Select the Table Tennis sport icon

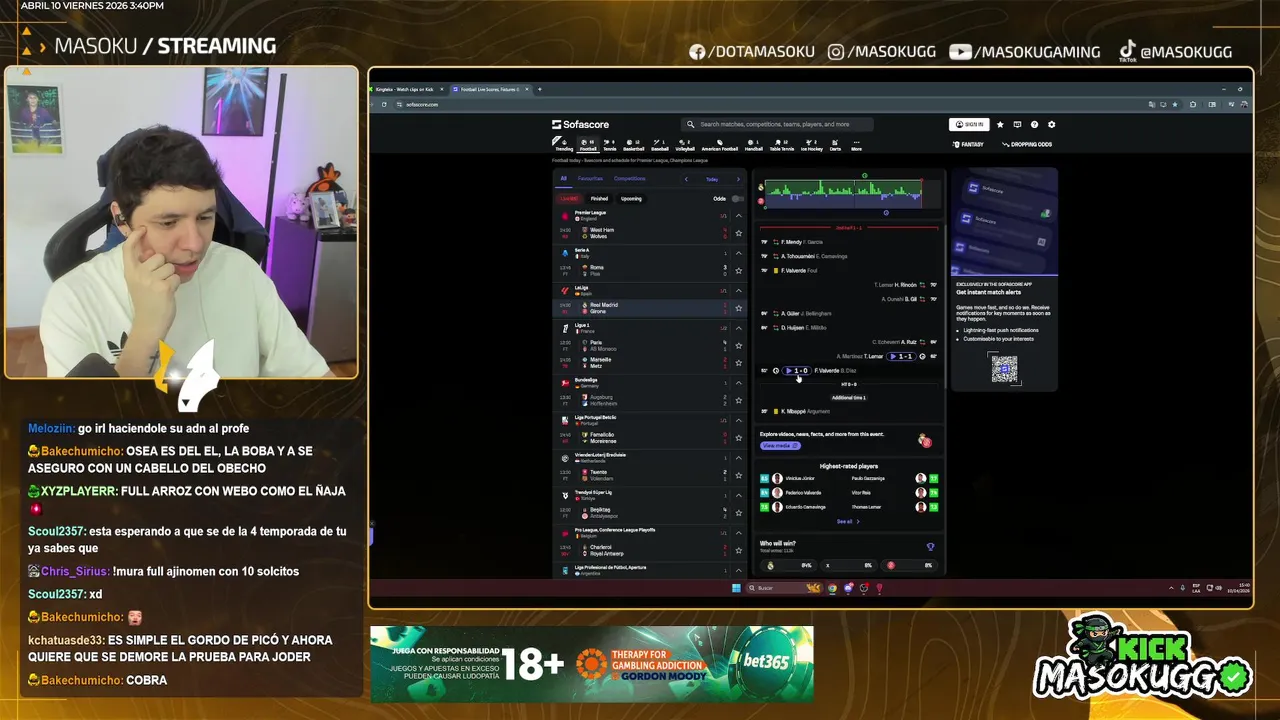point(781,145)
